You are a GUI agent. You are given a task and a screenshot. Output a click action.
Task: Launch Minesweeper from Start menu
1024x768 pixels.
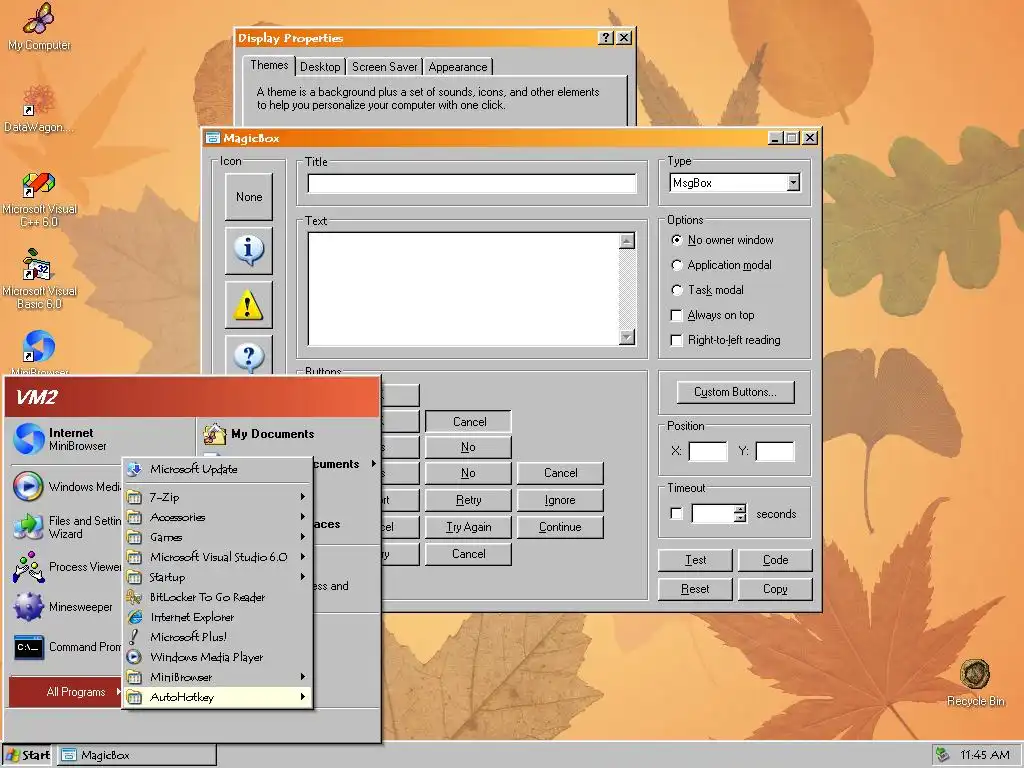pos(64,607)
